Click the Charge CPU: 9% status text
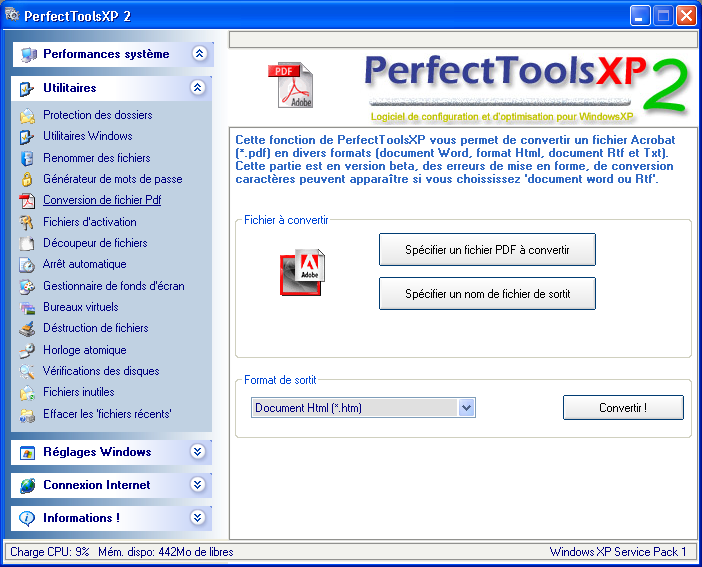Viewport: 702px width, 567px height. coord(50,552)
